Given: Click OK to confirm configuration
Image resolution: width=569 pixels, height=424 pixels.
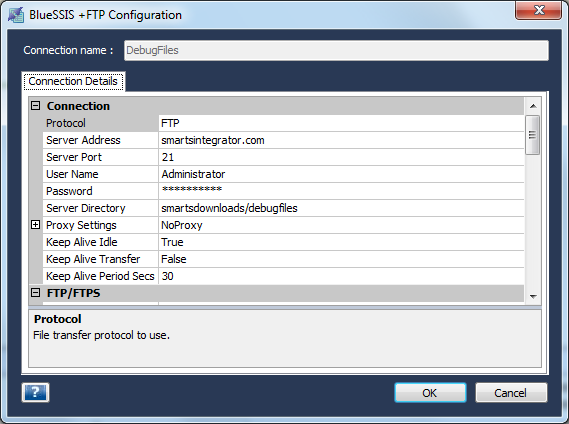Looking at the screenshot, I should (x=430, y=393).
